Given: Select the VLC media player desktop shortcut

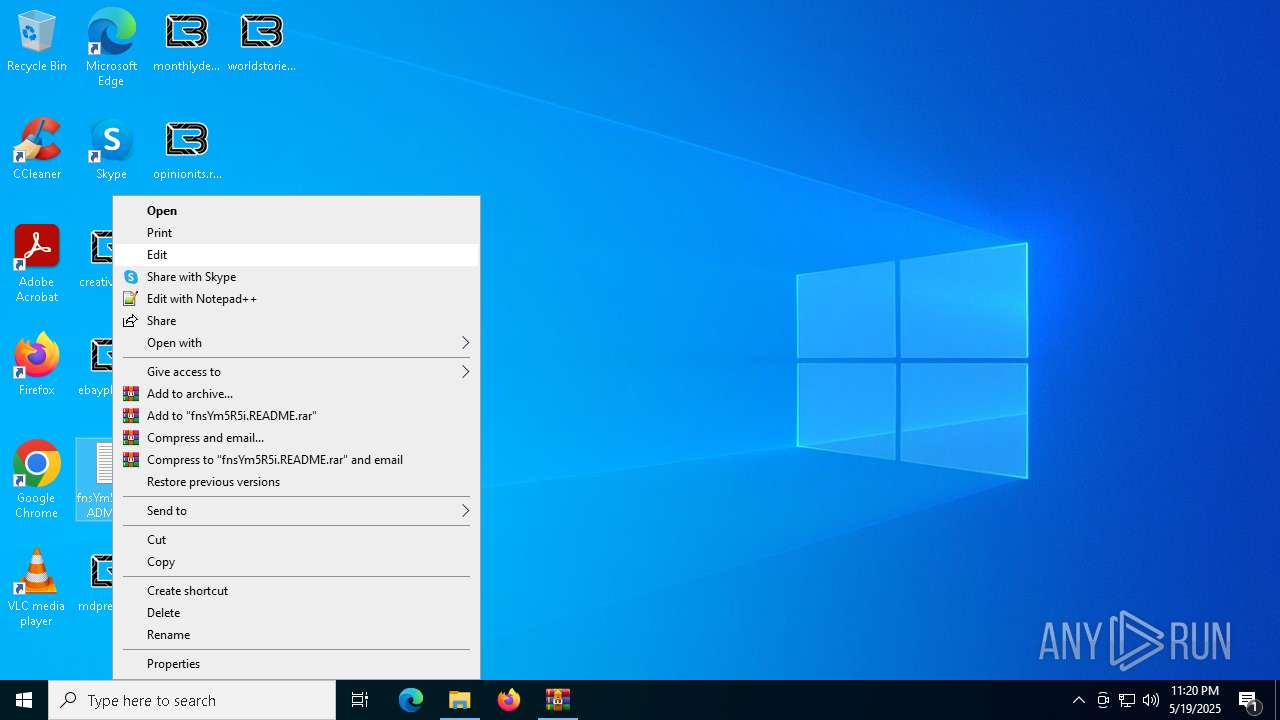Looking at the screenshot, I should tap(37, 588).
